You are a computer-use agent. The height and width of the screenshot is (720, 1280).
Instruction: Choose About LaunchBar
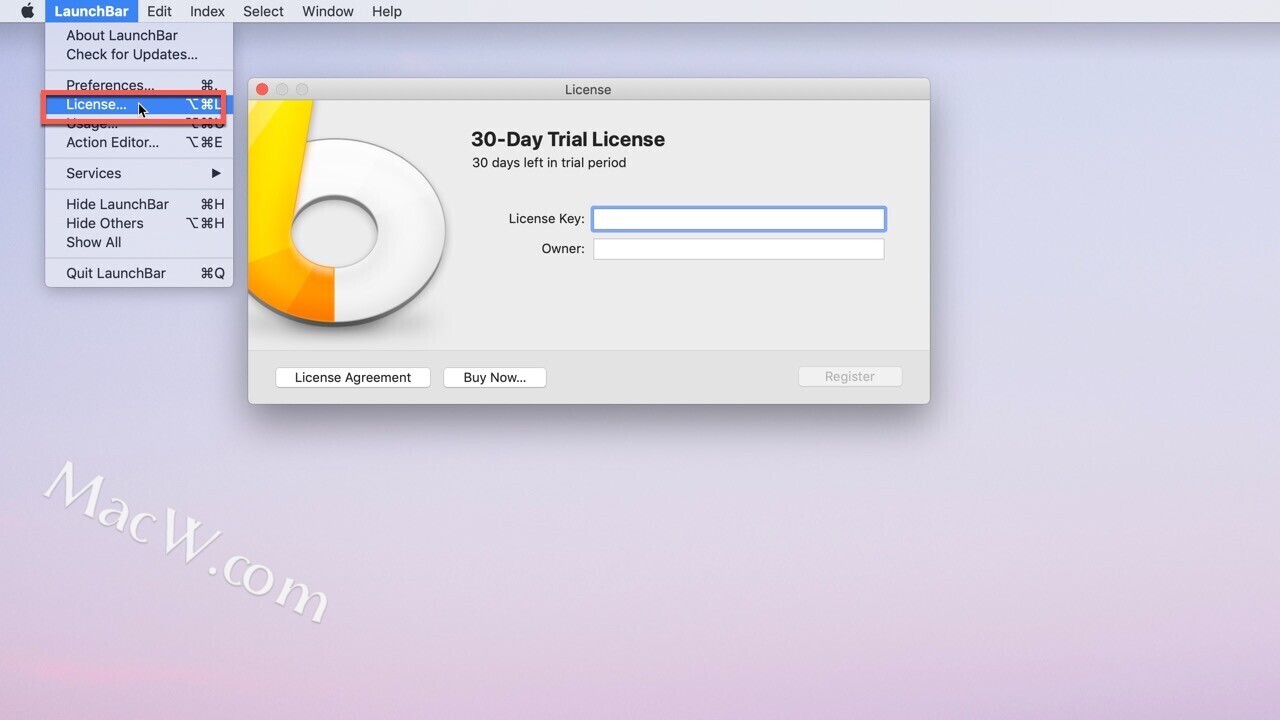click(139, 35)
